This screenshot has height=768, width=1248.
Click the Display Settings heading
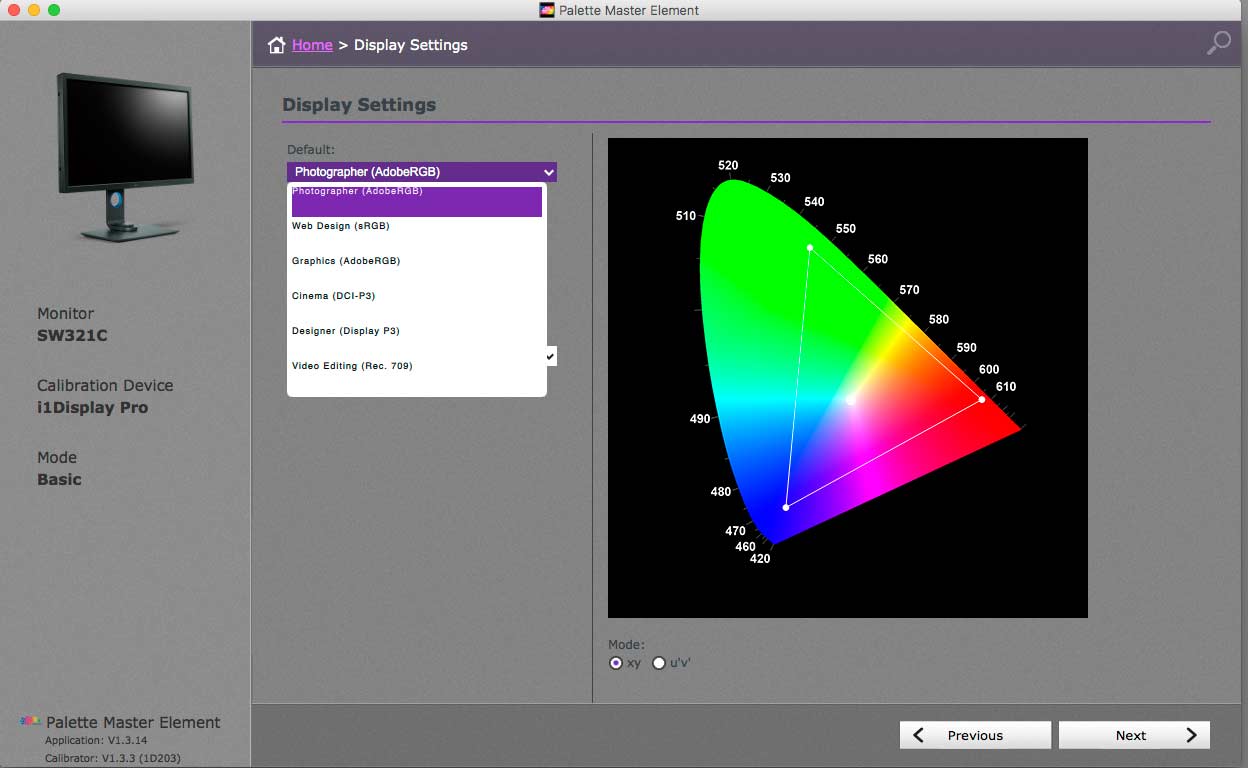point(359,105)
